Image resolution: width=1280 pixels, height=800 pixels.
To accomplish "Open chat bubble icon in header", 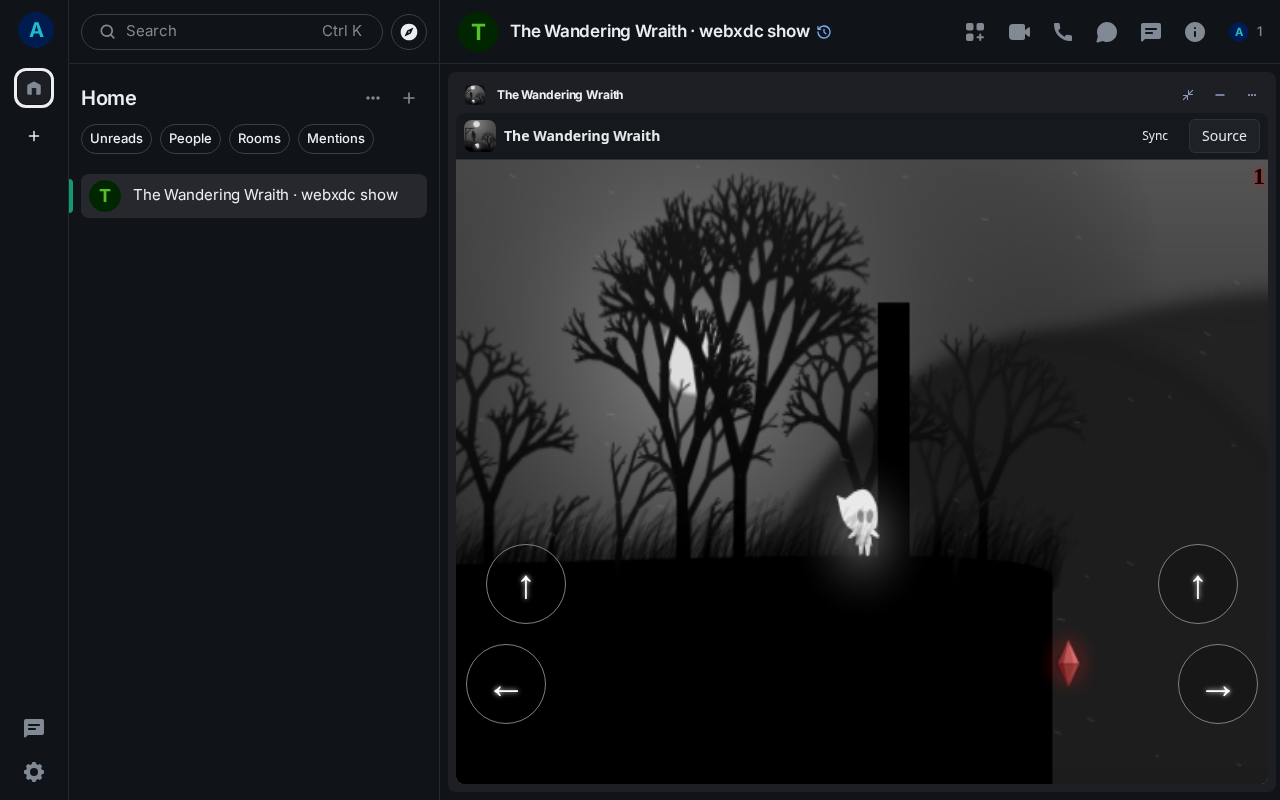I will [x=1107, y=32].
